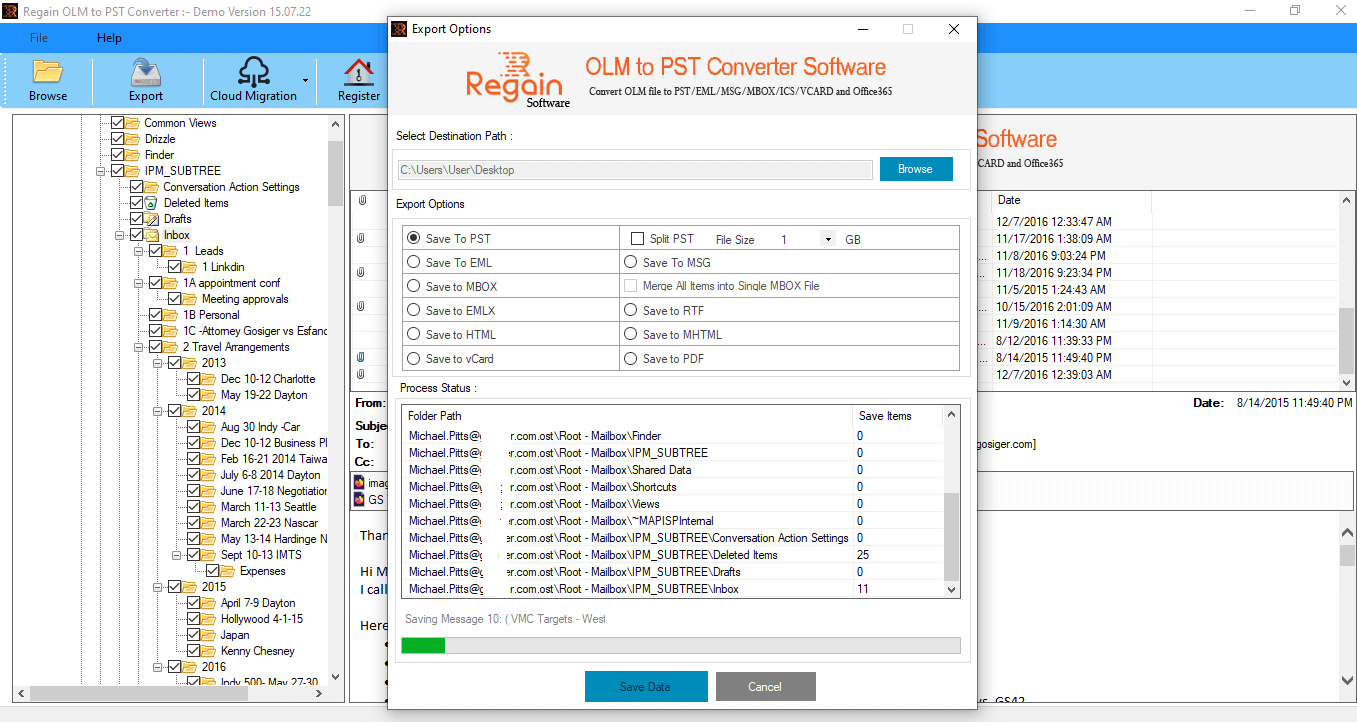The image size is (1357, 722).
Task: Click the Export Options dialog title bar icon
Action: pos(399,29)
